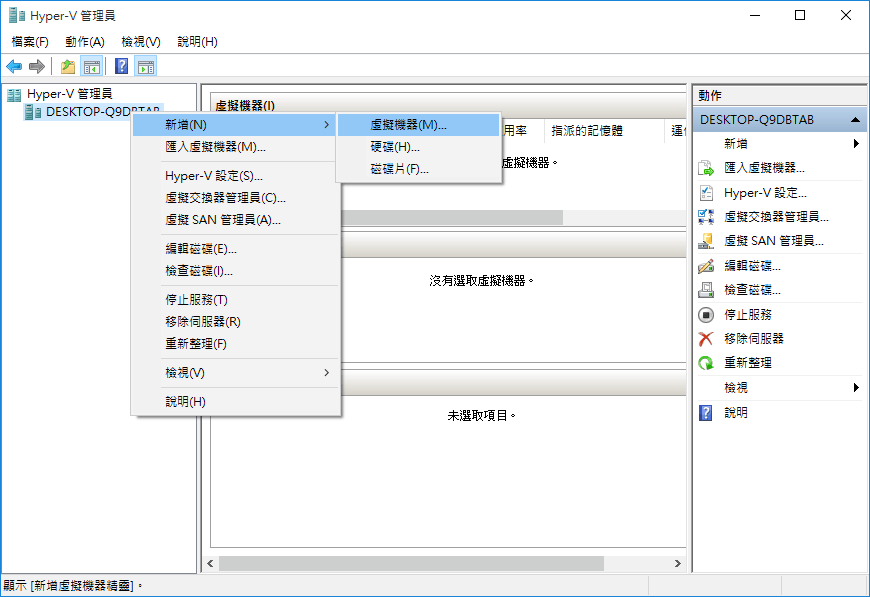Click the blue Help icon in the toolbar

(x=121, y=67)
